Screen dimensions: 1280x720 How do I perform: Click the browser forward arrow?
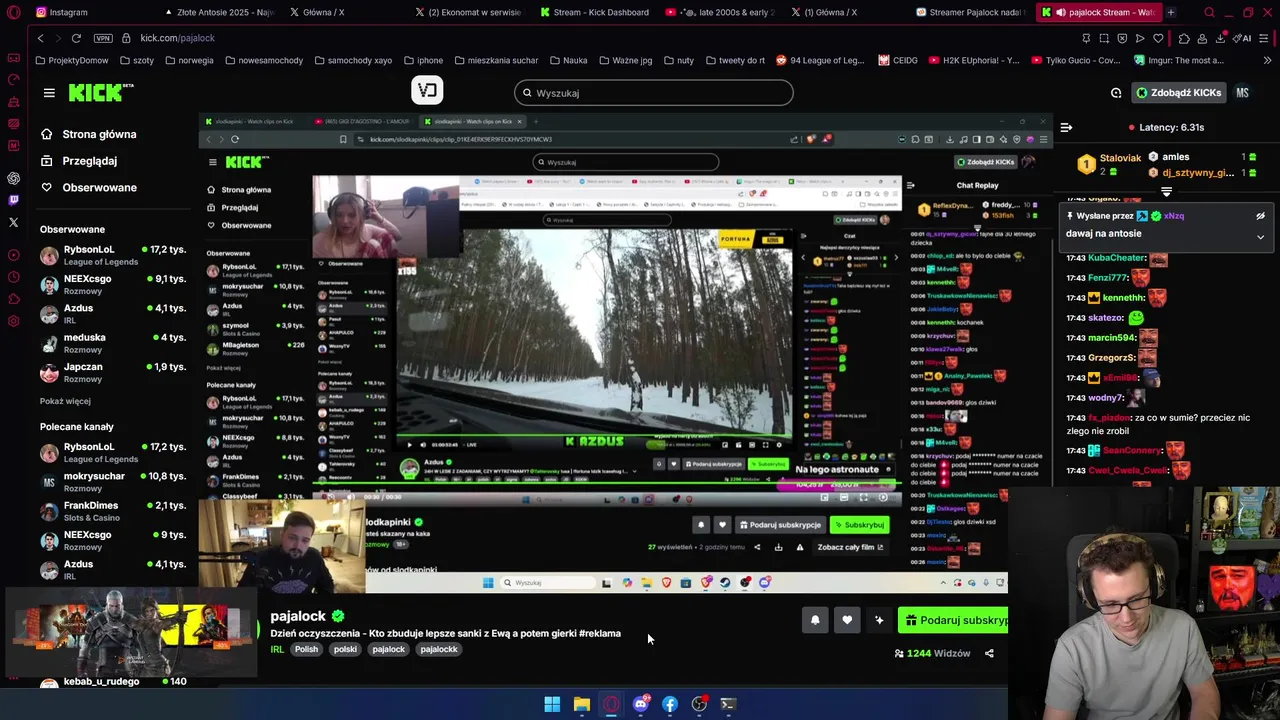click(57, 38)
